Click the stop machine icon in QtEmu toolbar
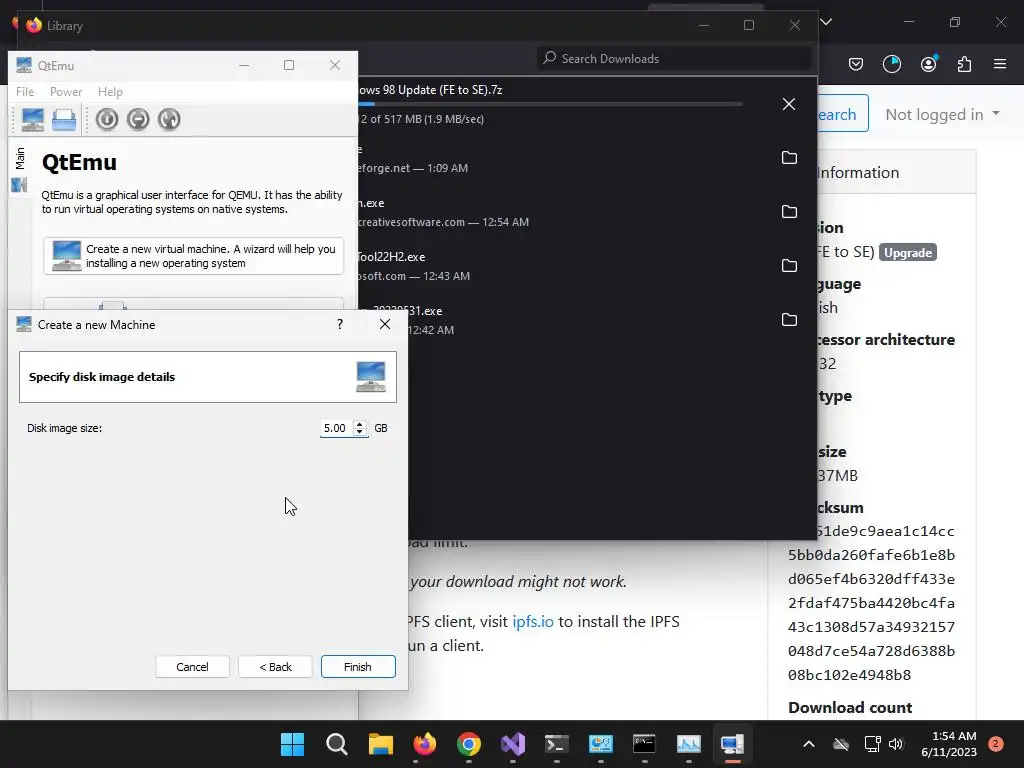This screenshot has height=768, width=1024. click(138, 120)
